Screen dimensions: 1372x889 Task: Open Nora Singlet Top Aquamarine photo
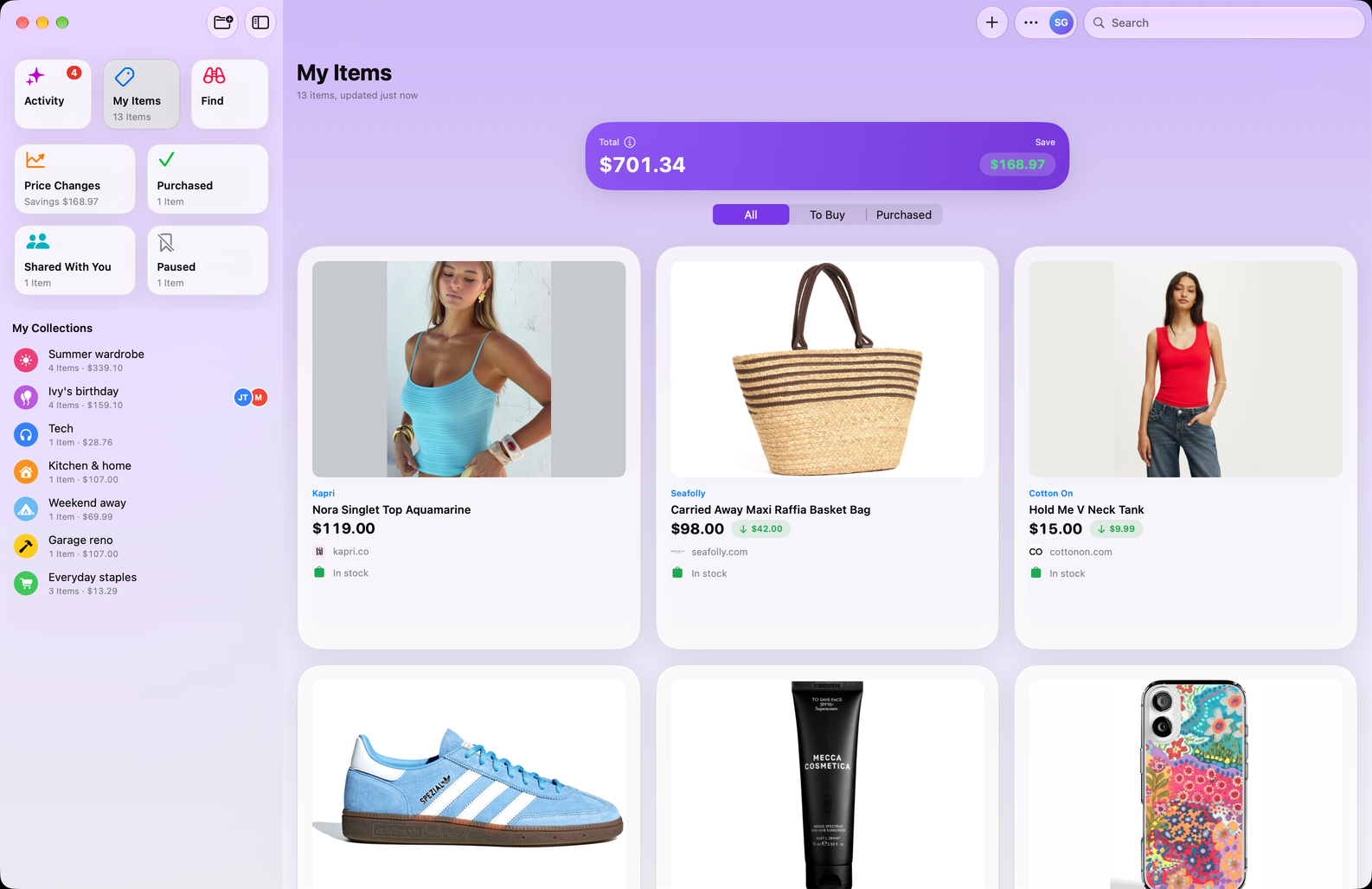469,369
